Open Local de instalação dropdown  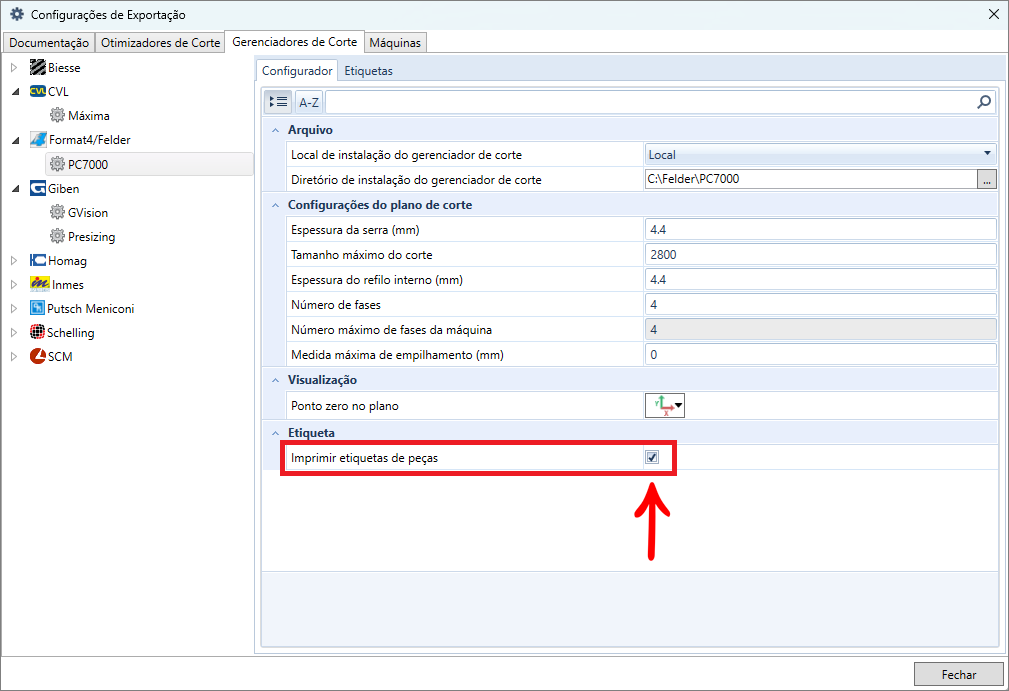820,154
